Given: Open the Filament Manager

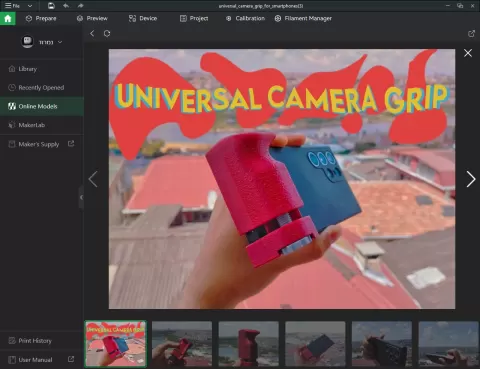Looking at the screenshot, I should tap(303, 18).
